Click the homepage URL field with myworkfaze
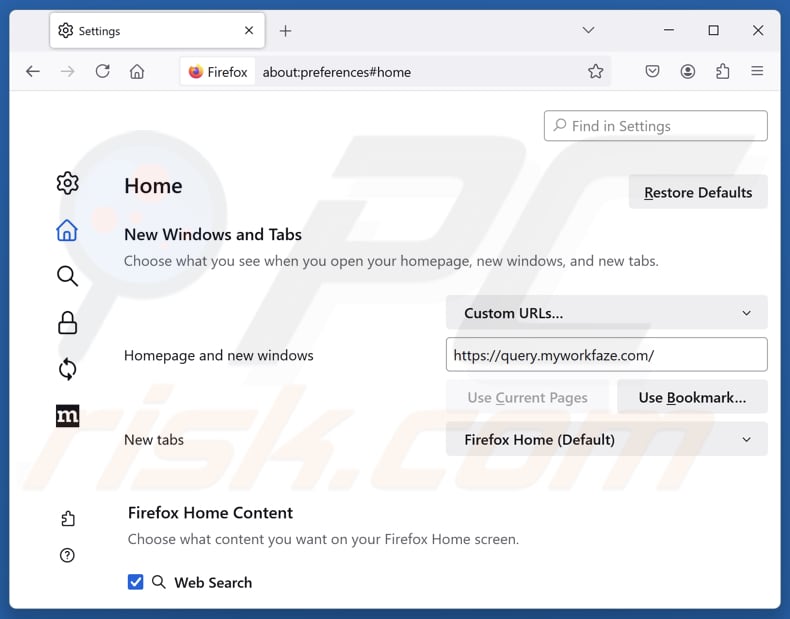The height and width of the screenshot is (619, 790). (x=607, y=355)
